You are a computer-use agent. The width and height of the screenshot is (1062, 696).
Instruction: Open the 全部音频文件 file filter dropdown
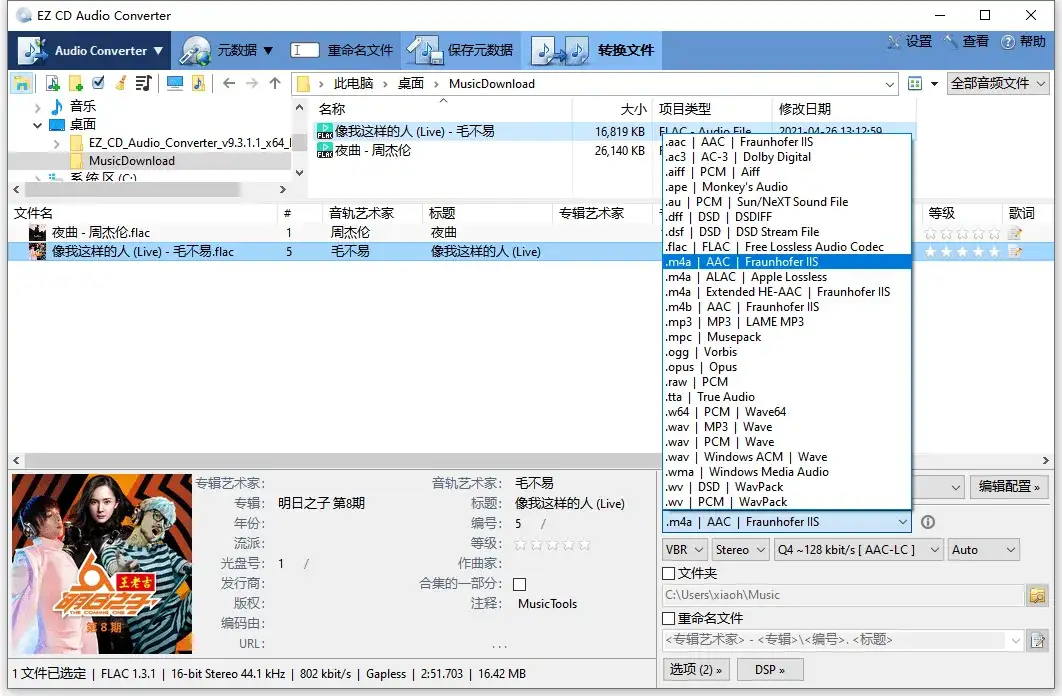988,83
